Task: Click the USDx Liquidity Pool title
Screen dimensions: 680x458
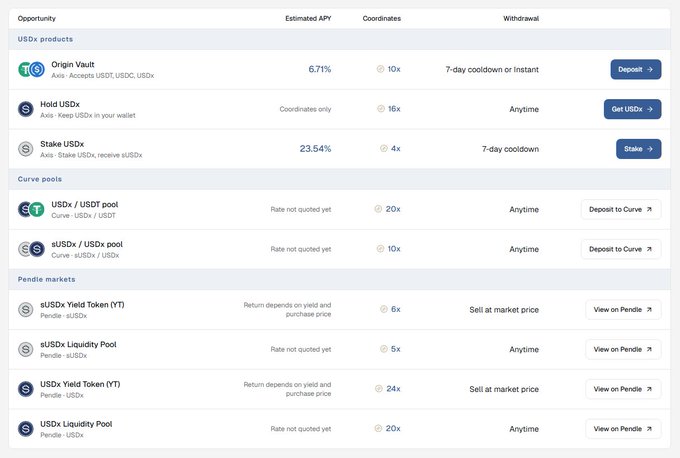Action: pos(76,424)
